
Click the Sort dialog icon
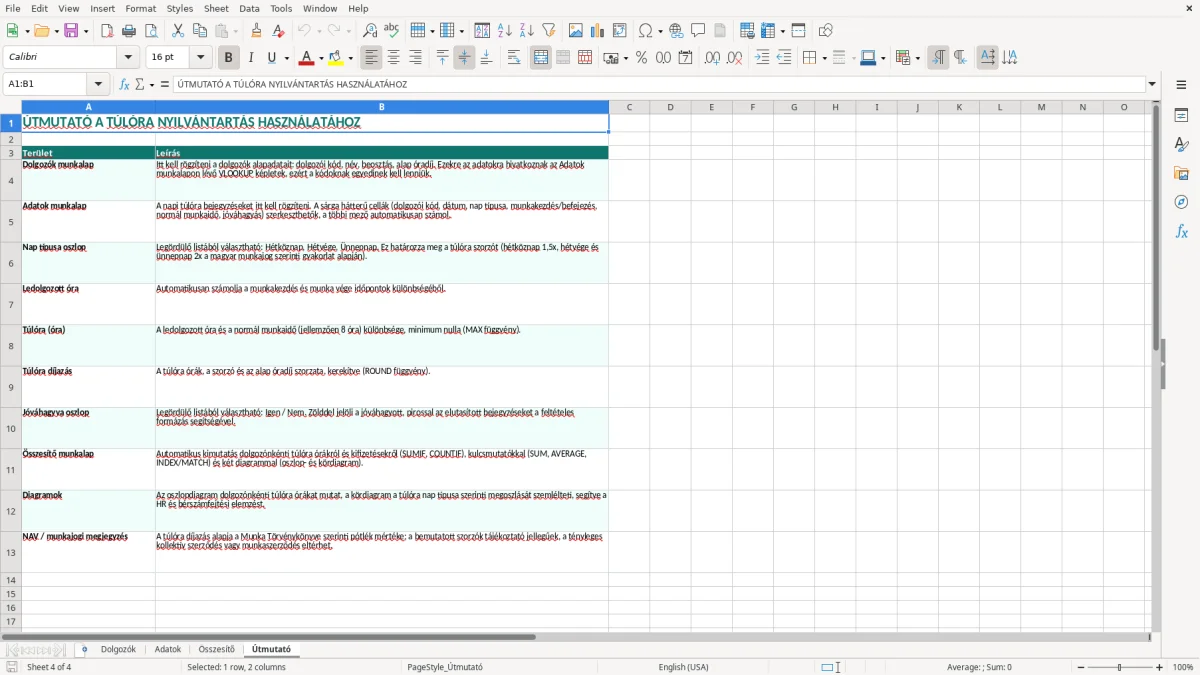[x=482, y=31]
